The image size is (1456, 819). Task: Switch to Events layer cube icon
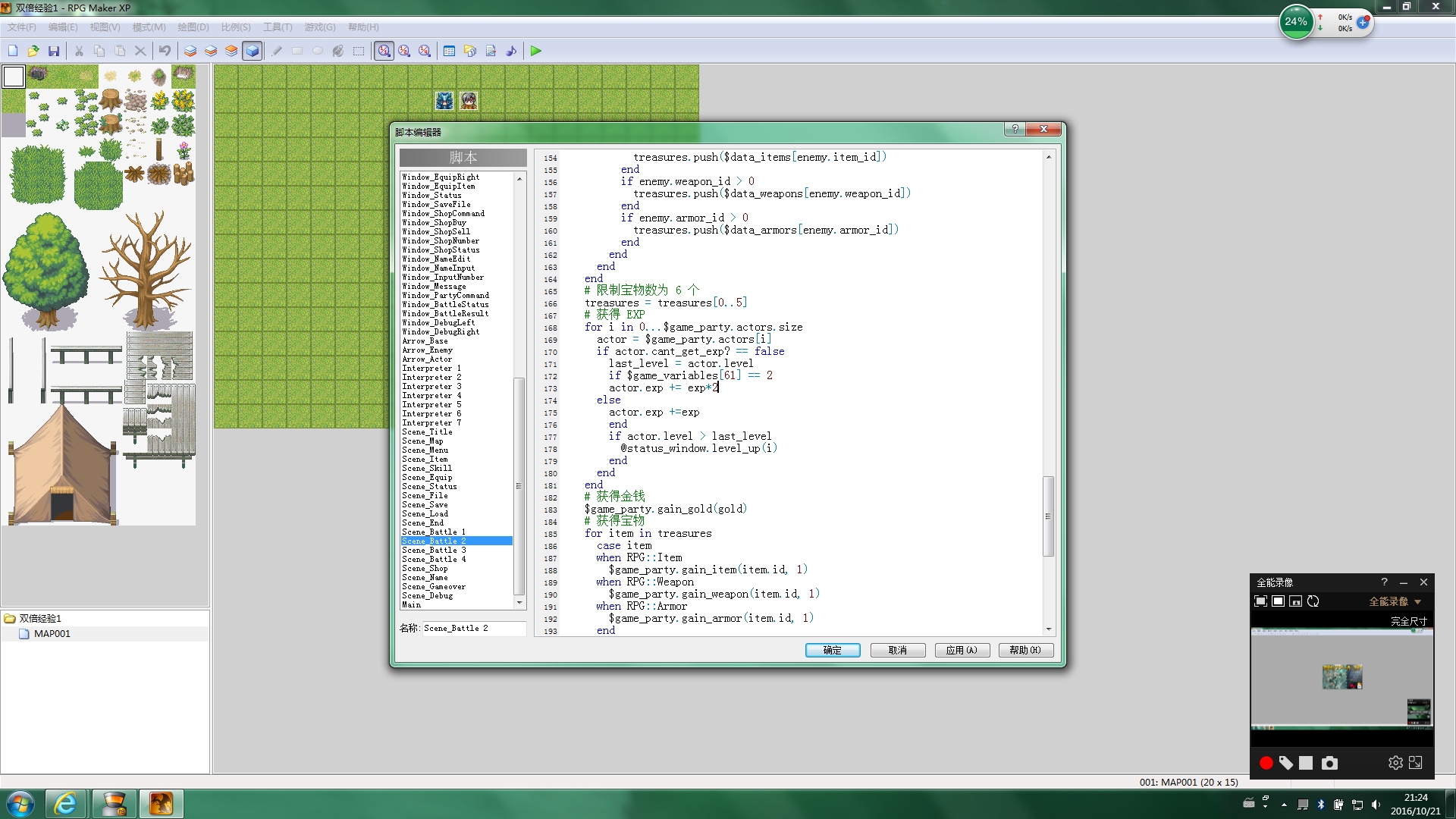click(253, 51)
